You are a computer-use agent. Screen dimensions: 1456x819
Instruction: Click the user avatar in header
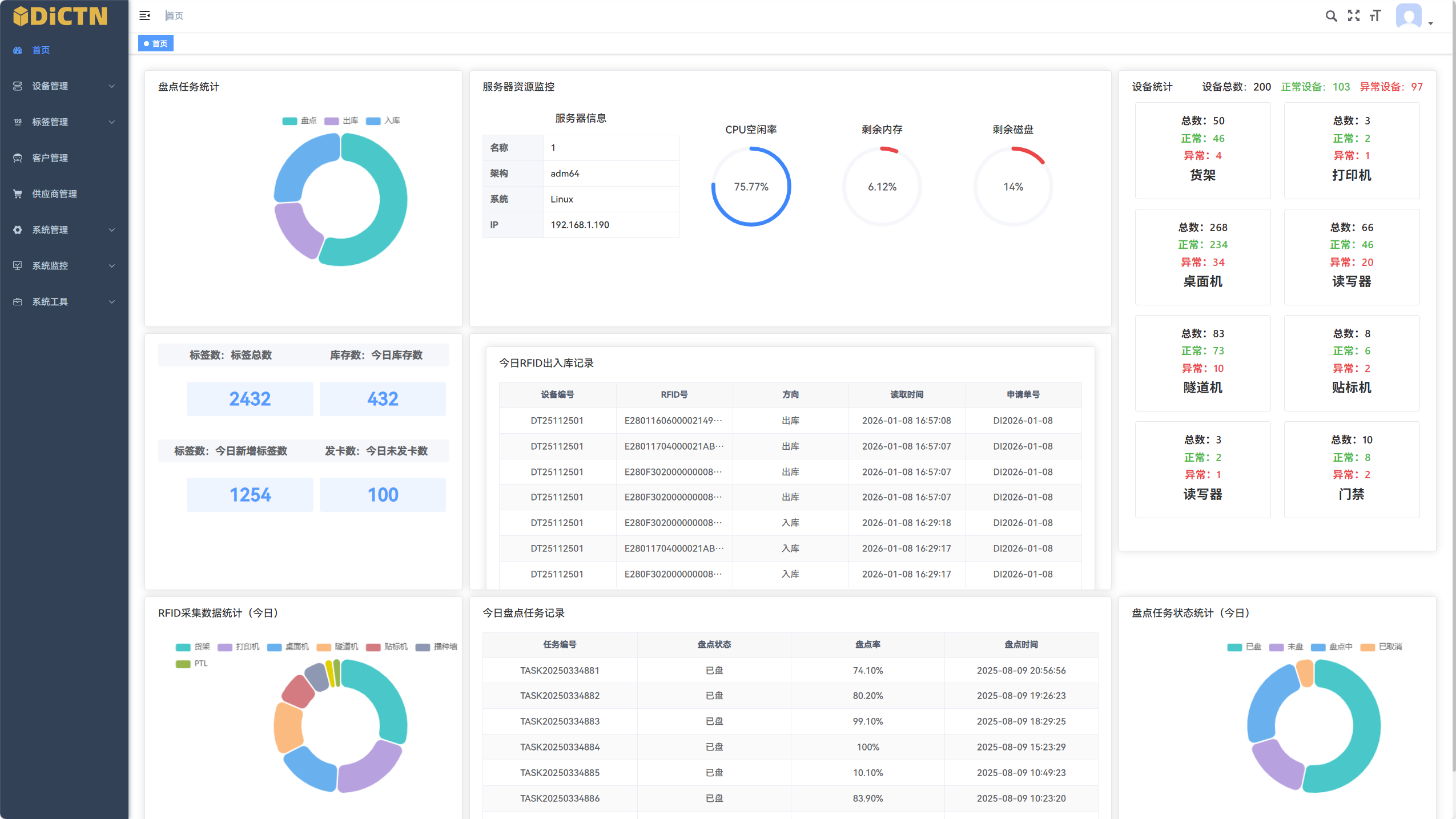tap(1409, 16)
